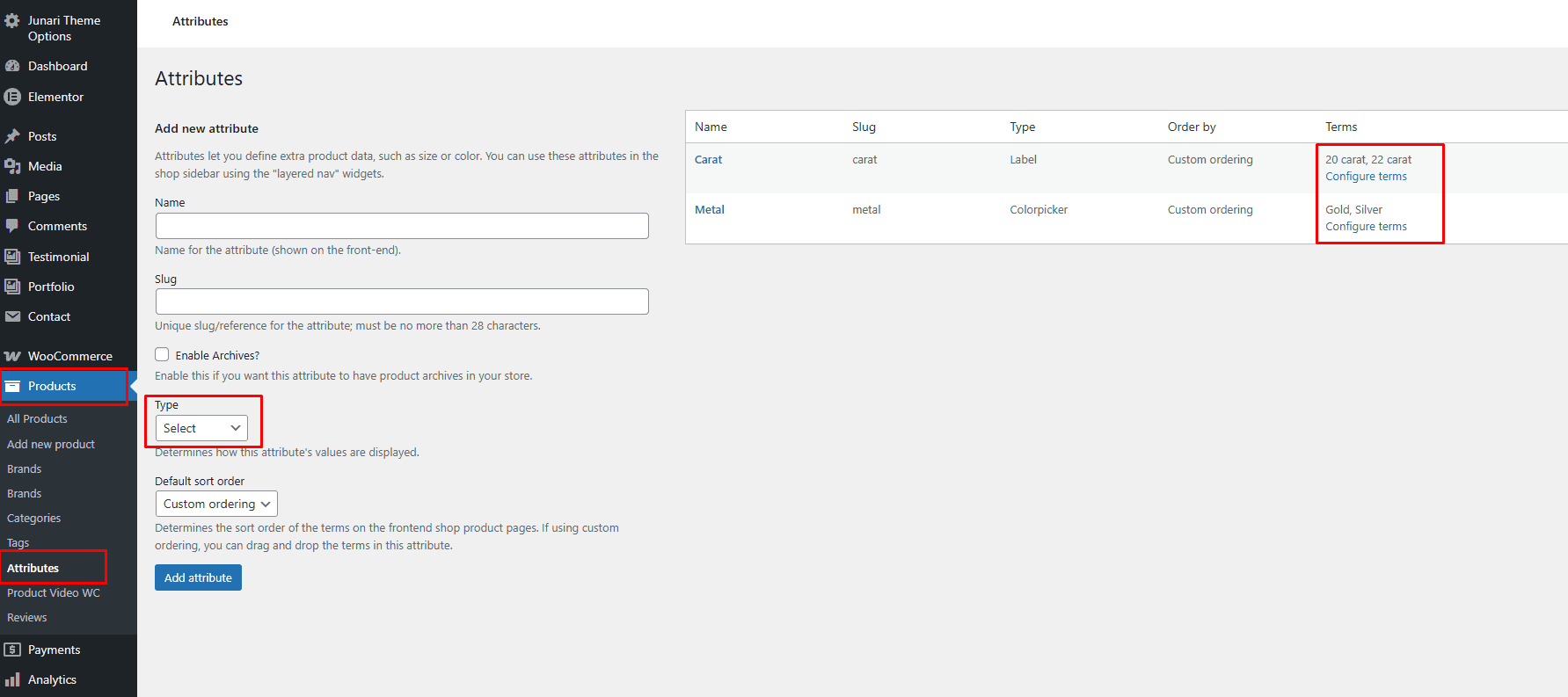The image size is (1568, 697).
Task: Click the Testimonial menu icon
Action: click(12, 257)
